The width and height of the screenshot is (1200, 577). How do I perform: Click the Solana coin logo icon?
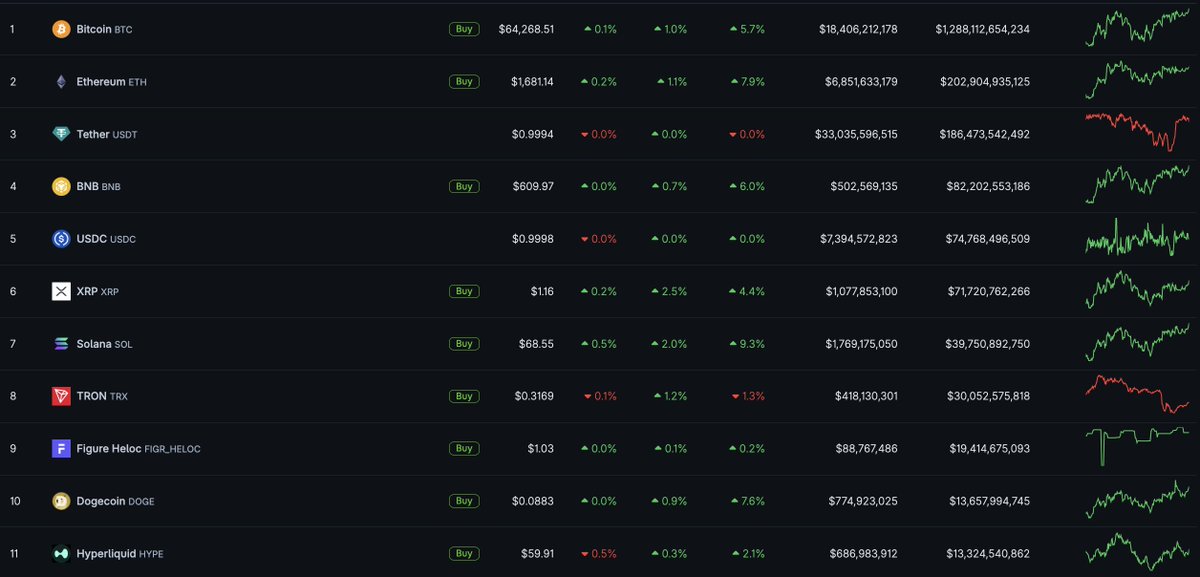coord(61,344)
